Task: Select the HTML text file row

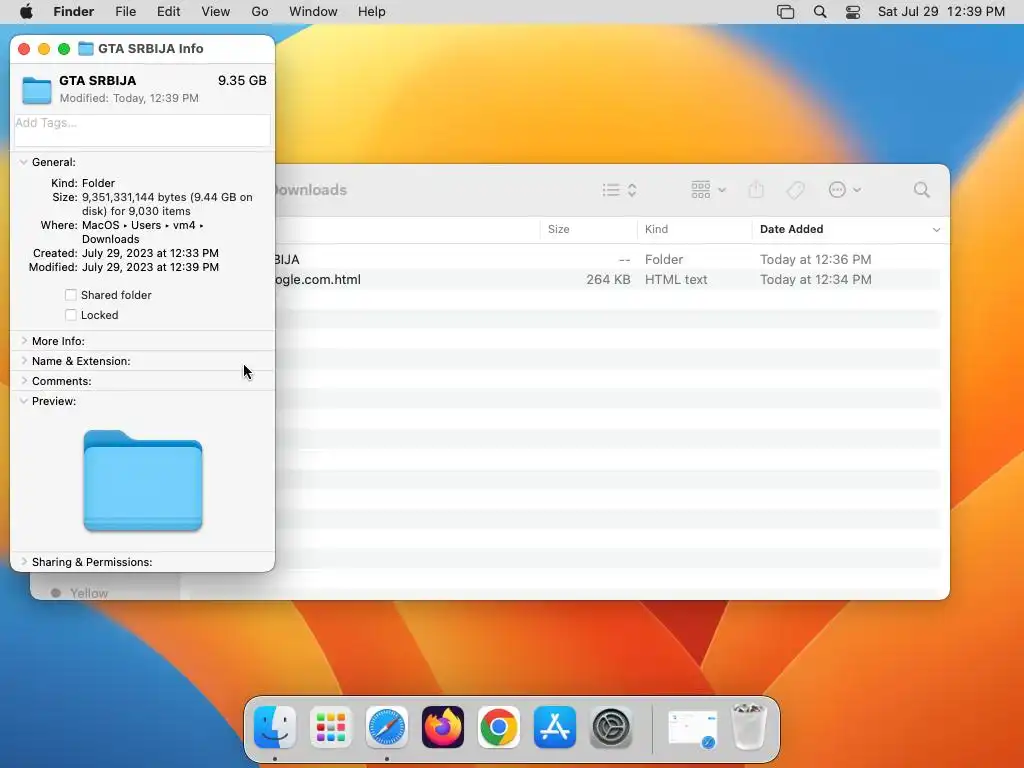Action: 607,280
